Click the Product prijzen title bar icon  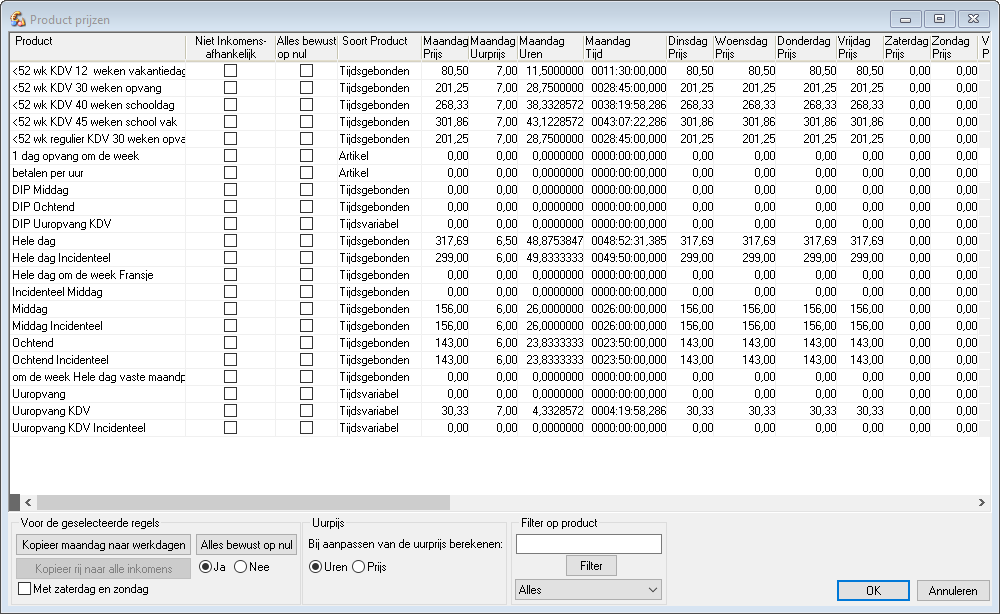point(18,19)
